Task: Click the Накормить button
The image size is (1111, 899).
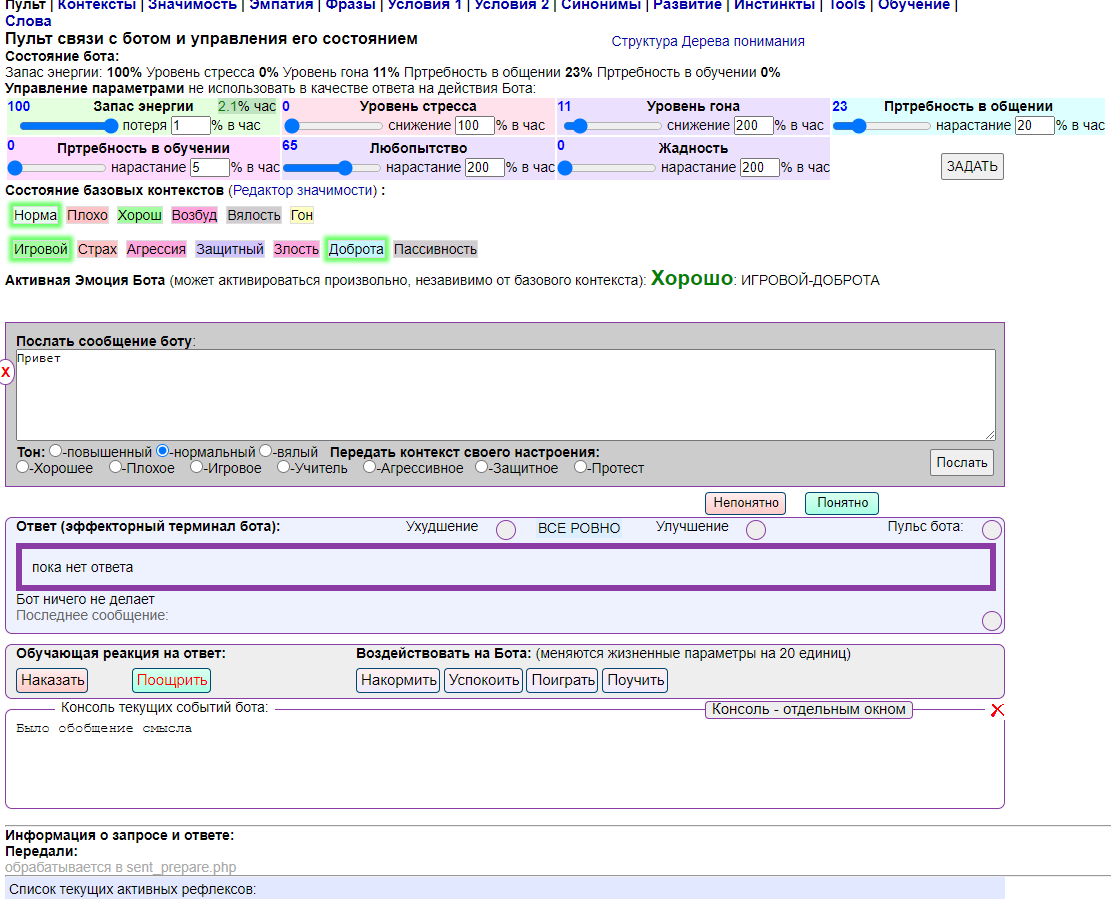Action: point(398,680)
